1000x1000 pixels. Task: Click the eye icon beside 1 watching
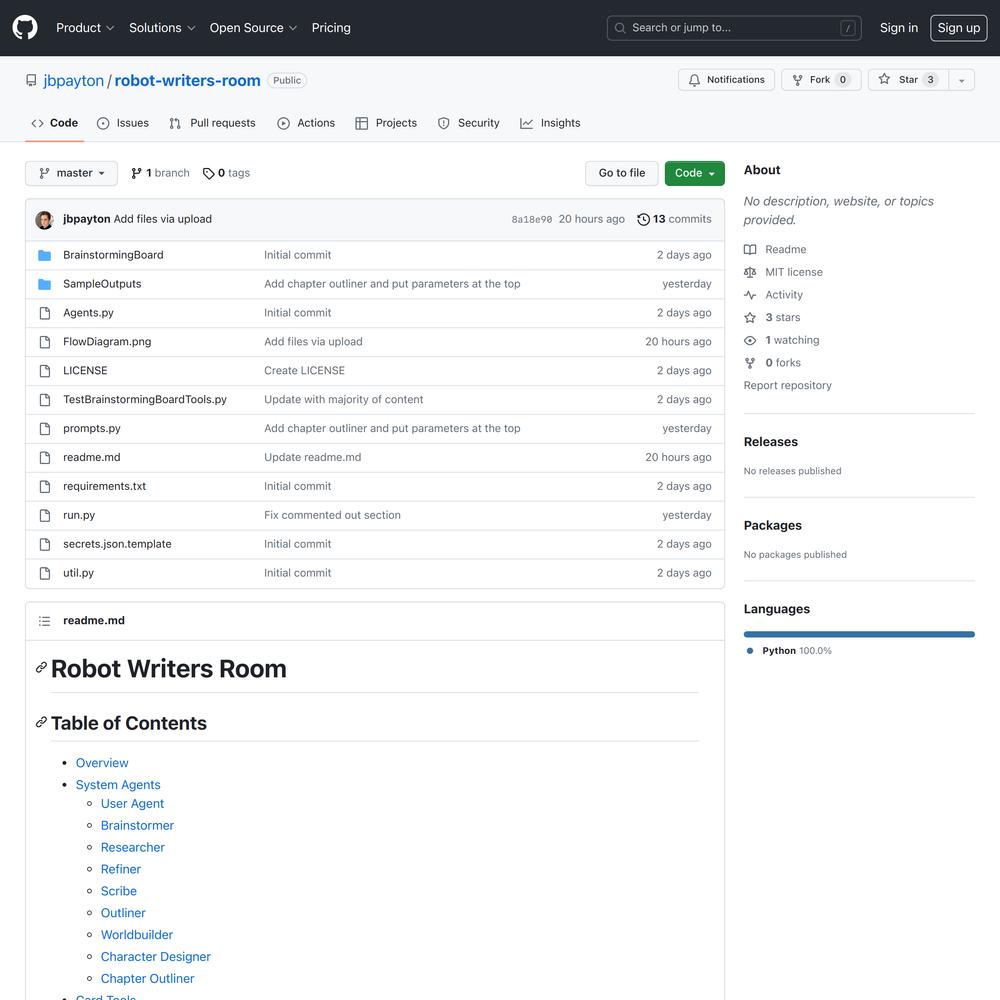[750, 340]
